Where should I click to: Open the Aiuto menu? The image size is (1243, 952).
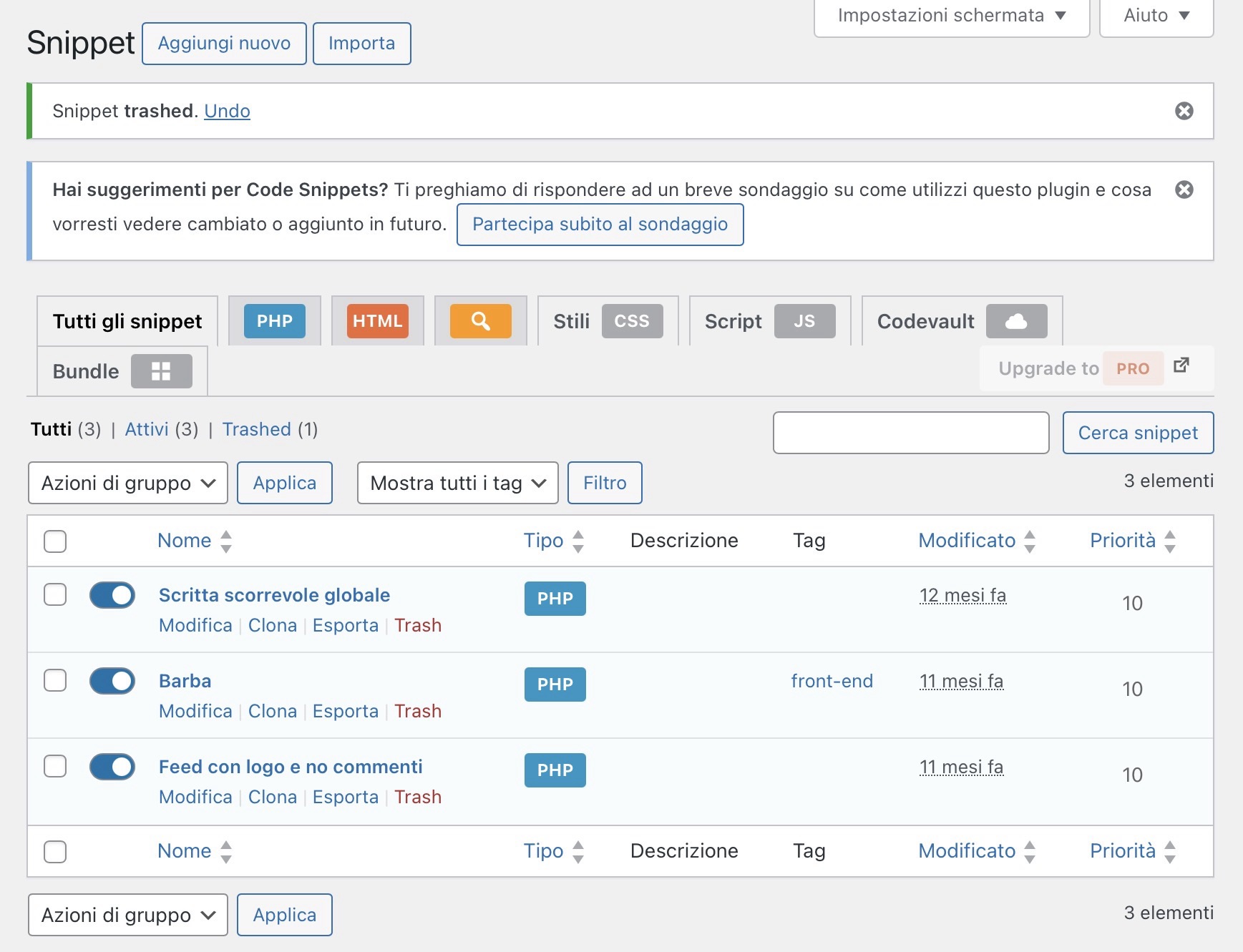[x=1154, y=15]
